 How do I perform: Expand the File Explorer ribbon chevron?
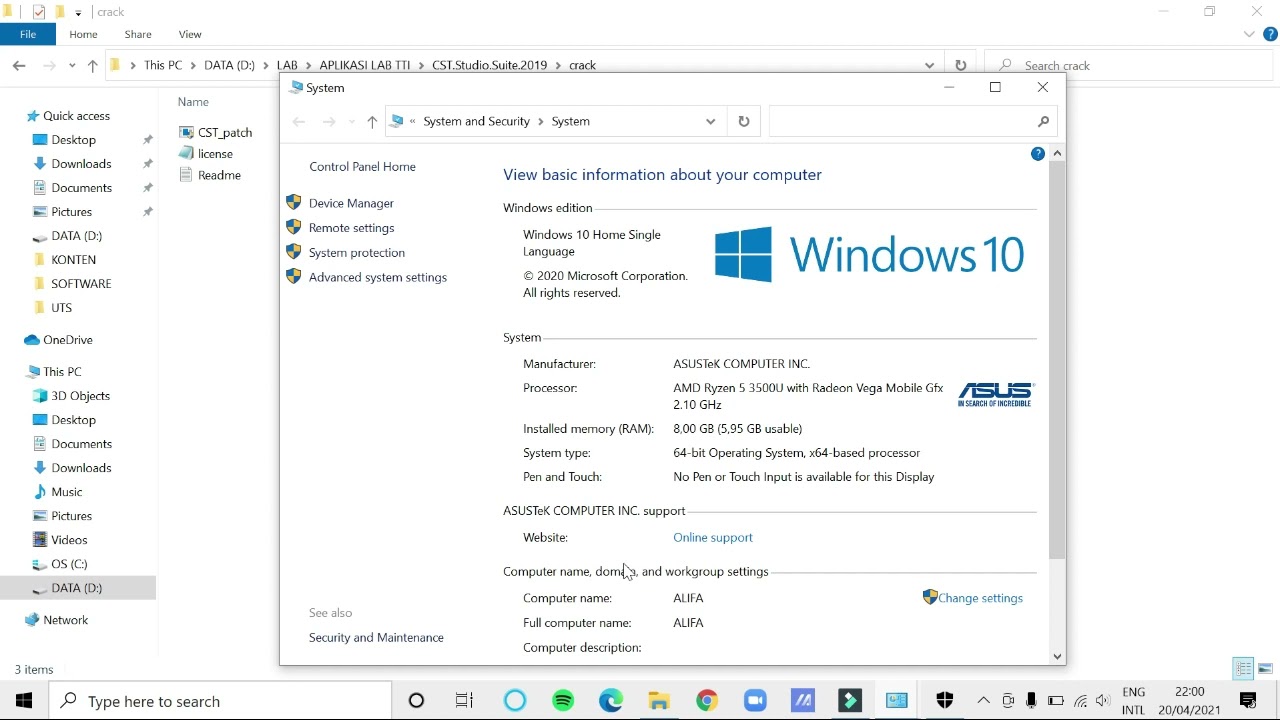(x=1249, y=34)
